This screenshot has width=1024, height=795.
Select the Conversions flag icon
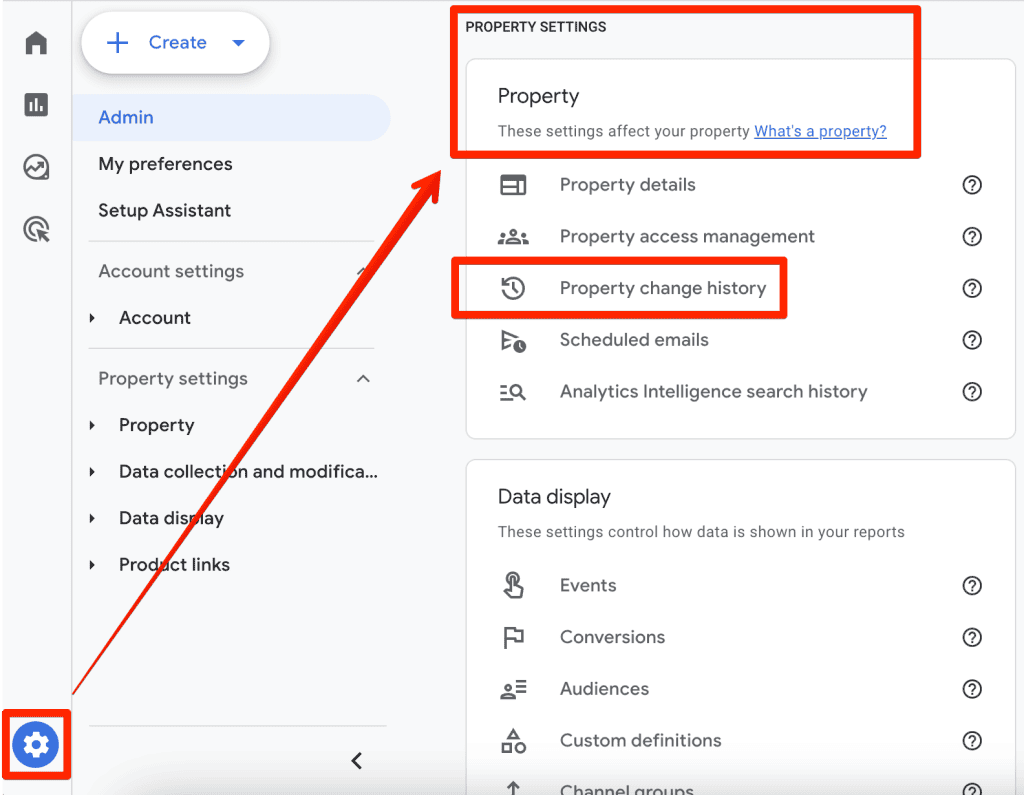point(513,637)
